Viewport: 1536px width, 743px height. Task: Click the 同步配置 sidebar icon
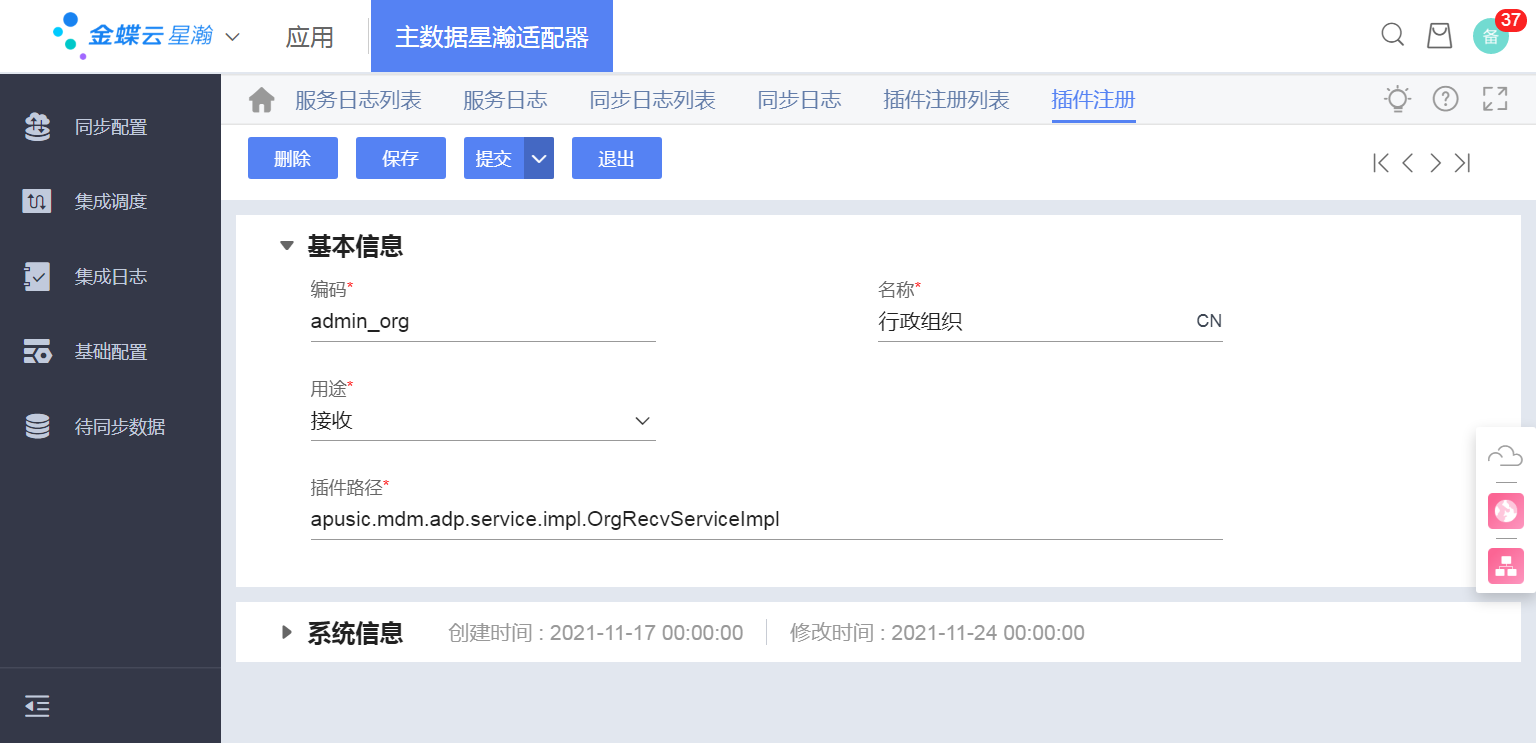coord(37,127)
